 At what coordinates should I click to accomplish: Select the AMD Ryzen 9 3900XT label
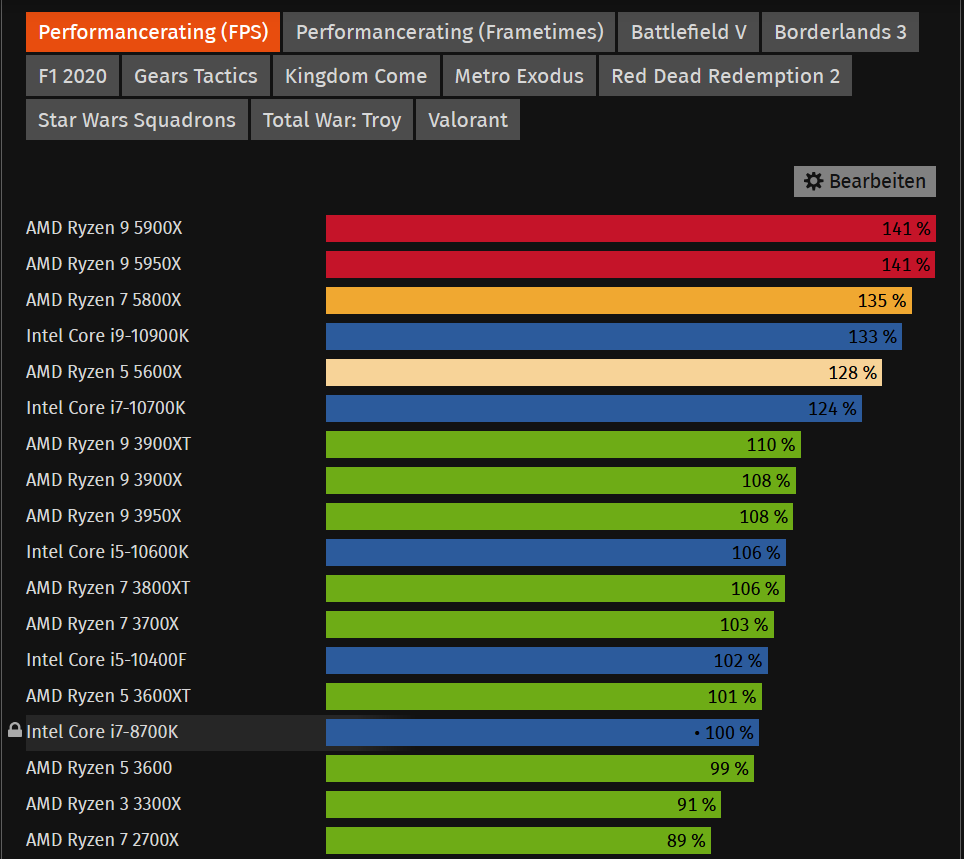coord(108,444)
